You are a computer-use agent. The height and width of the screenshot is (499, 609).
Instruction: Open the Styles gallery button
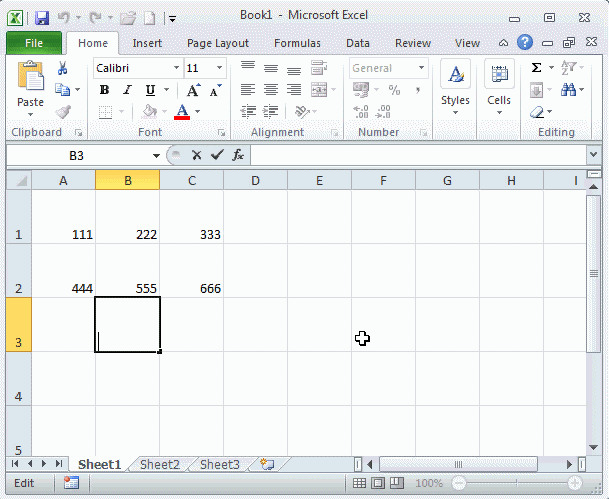click(x=456, y=87)
